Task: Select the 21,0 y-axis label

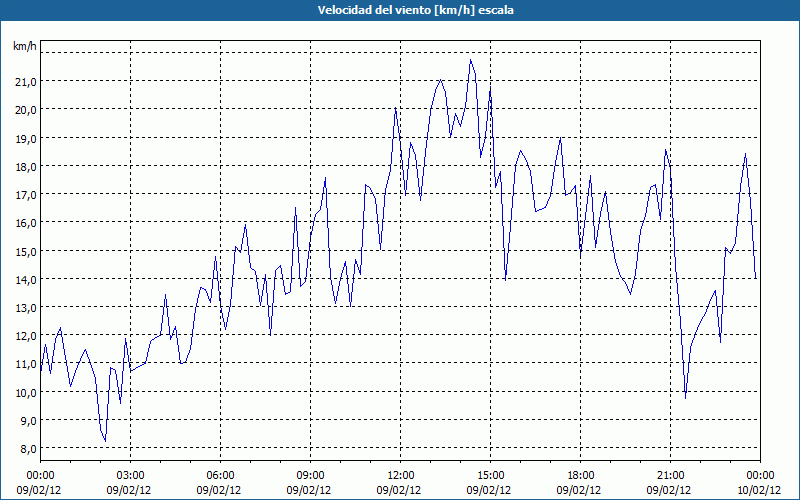Action: (x=25, y=81)
